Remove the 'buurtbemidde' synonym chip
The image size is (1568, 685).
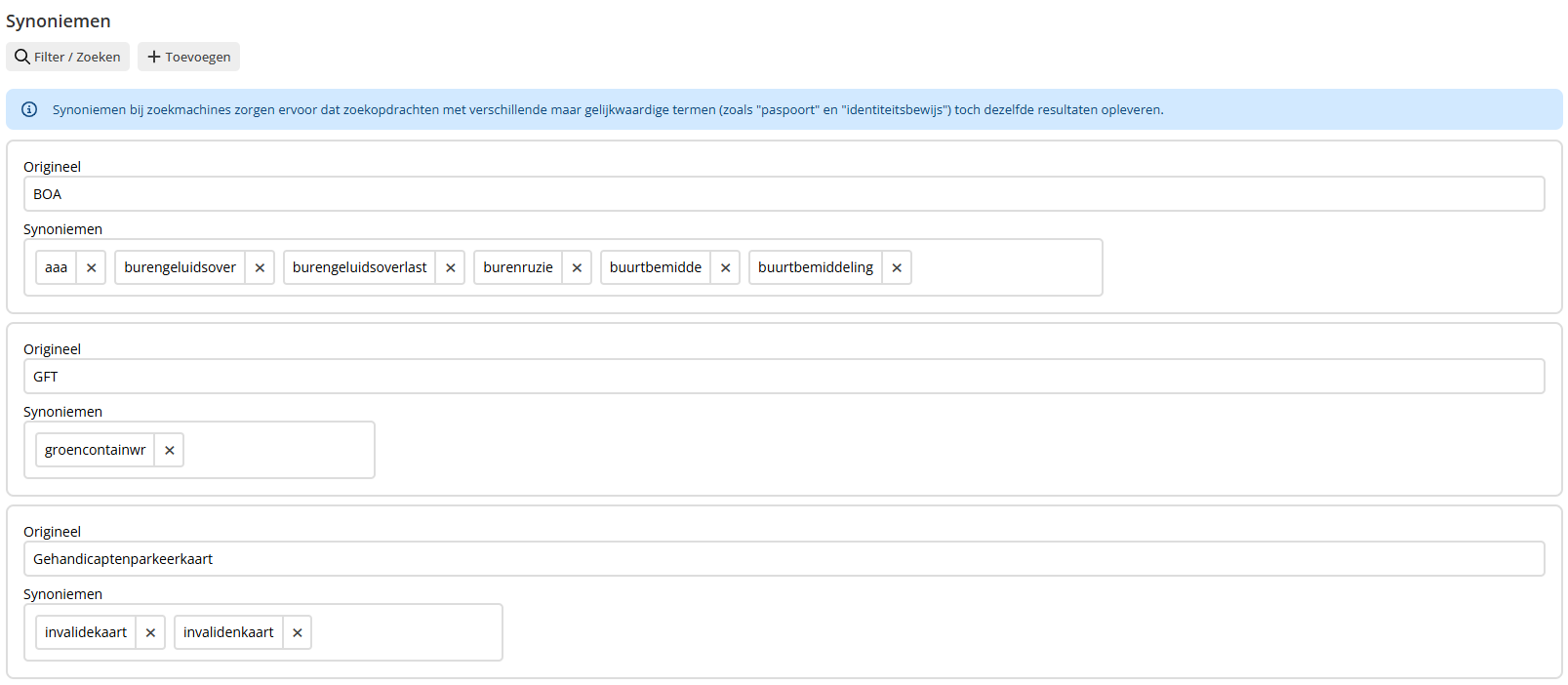click(725, 267)
